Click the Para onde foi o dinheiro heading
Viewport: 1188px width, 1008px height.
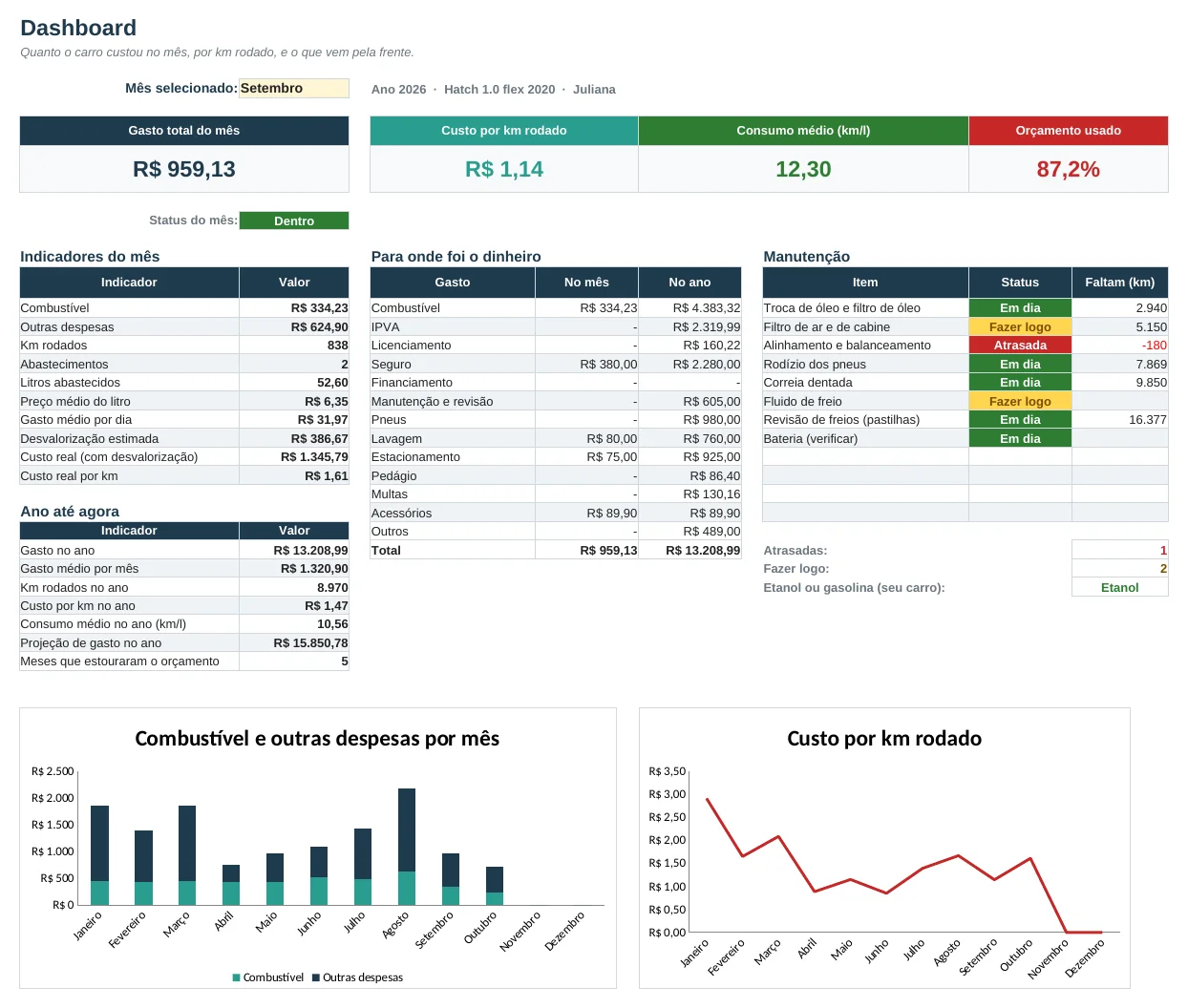(456, 257)
